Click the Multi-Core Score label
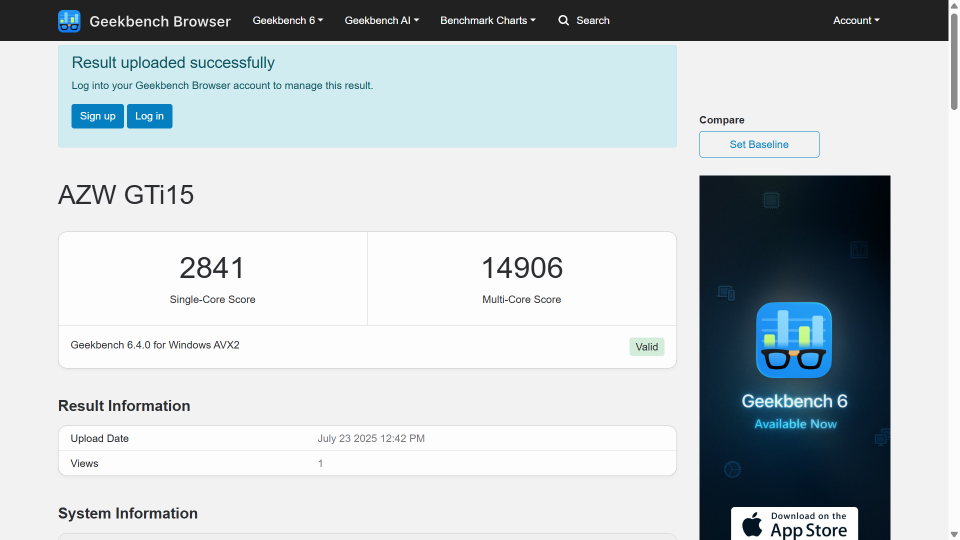The height and width of the screenshot is (540, 960). pos(522,299)
